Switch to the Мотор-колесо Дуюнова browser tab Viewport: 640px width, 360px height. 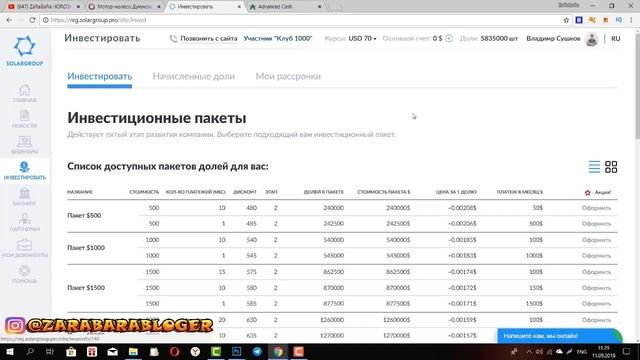pyautogui.click(x=124, y=7)
